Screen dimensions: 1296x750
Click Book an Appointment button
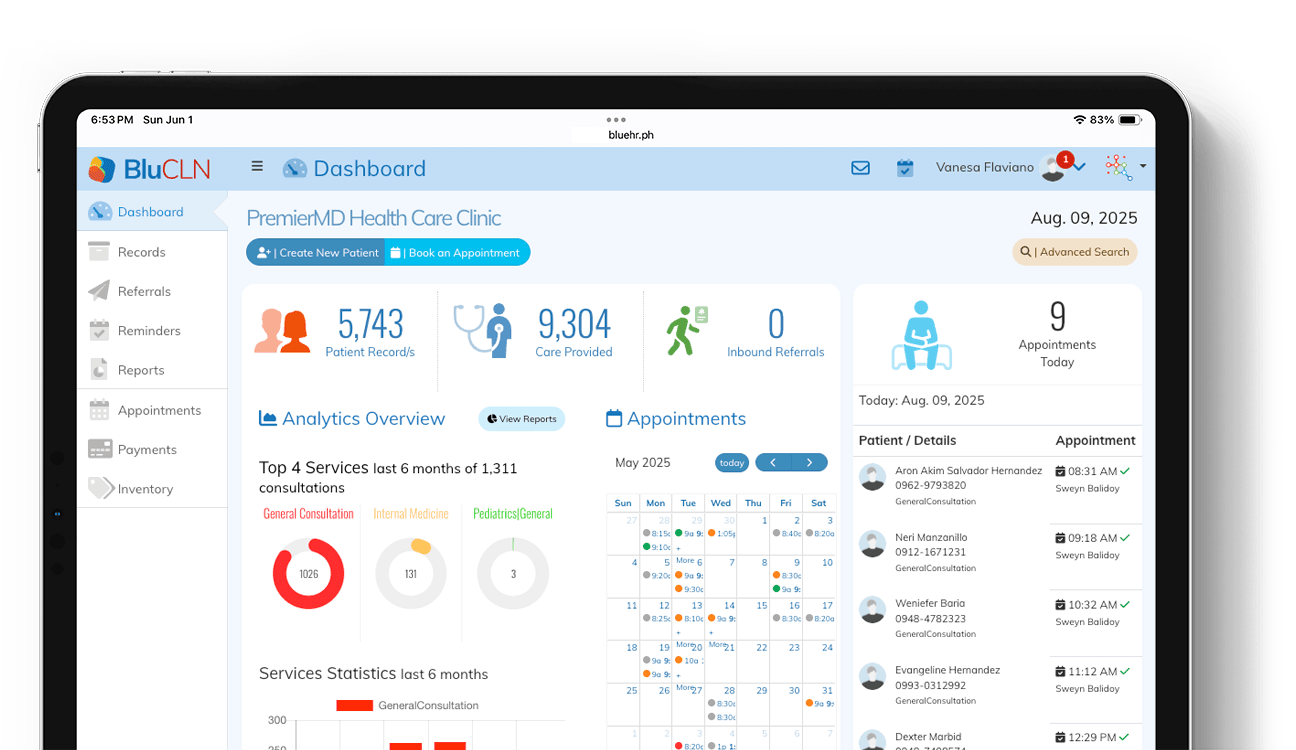click(x=457, y=253)
